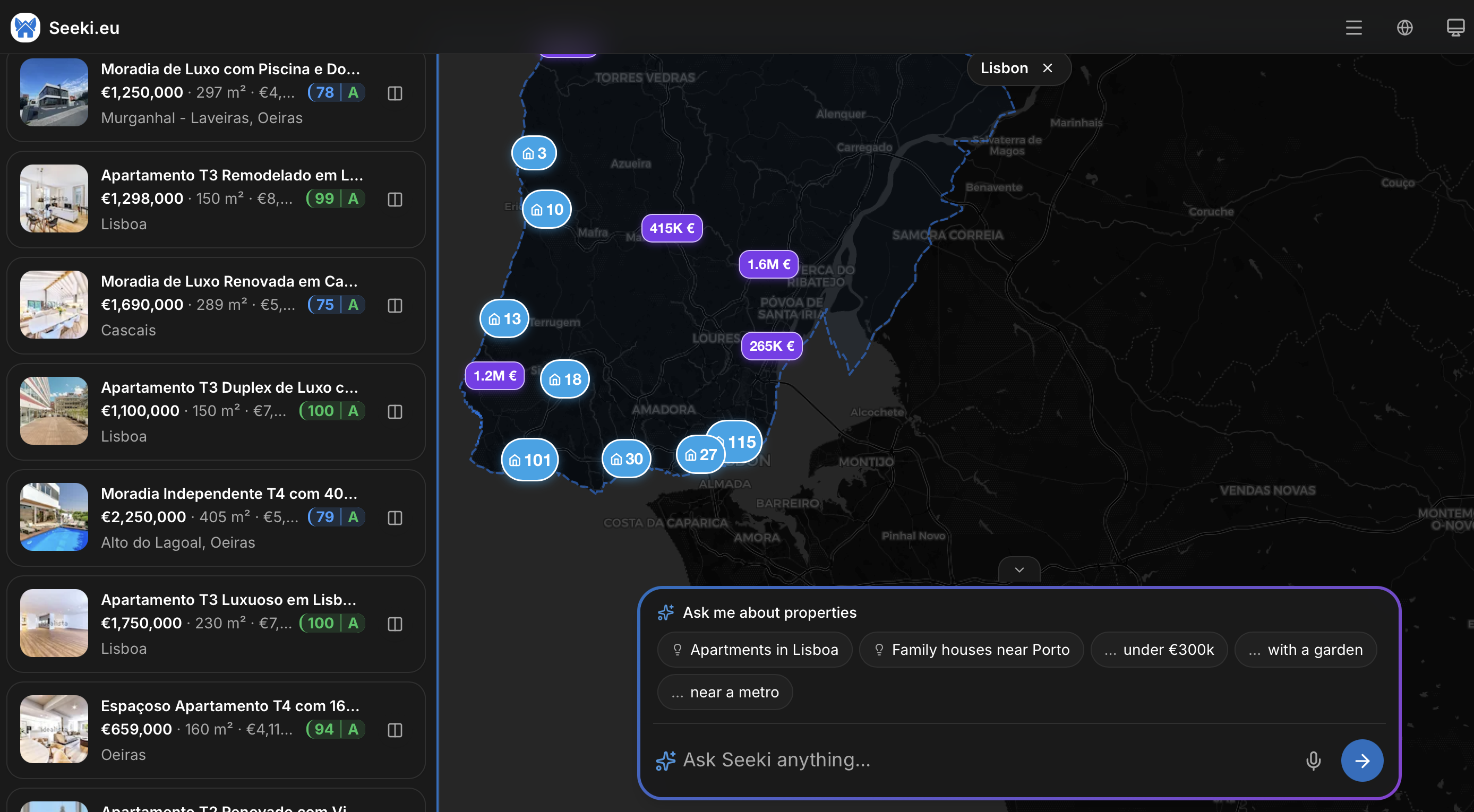Click the 75 A score badge
Image resolution: width=1474 pixels, height=812 pixels.
[x=337, y=304]
